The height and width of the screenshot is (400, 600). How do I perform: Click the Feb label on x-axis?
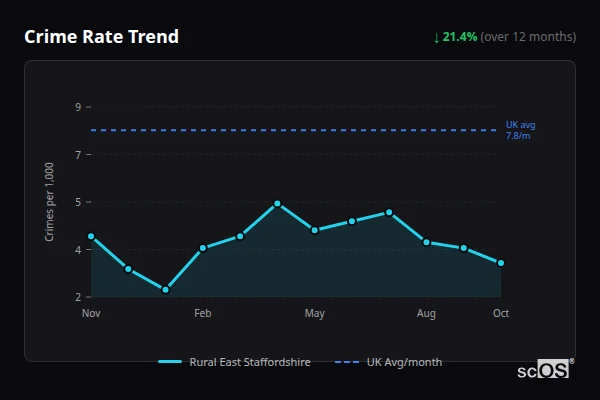(x=203, y=314)
